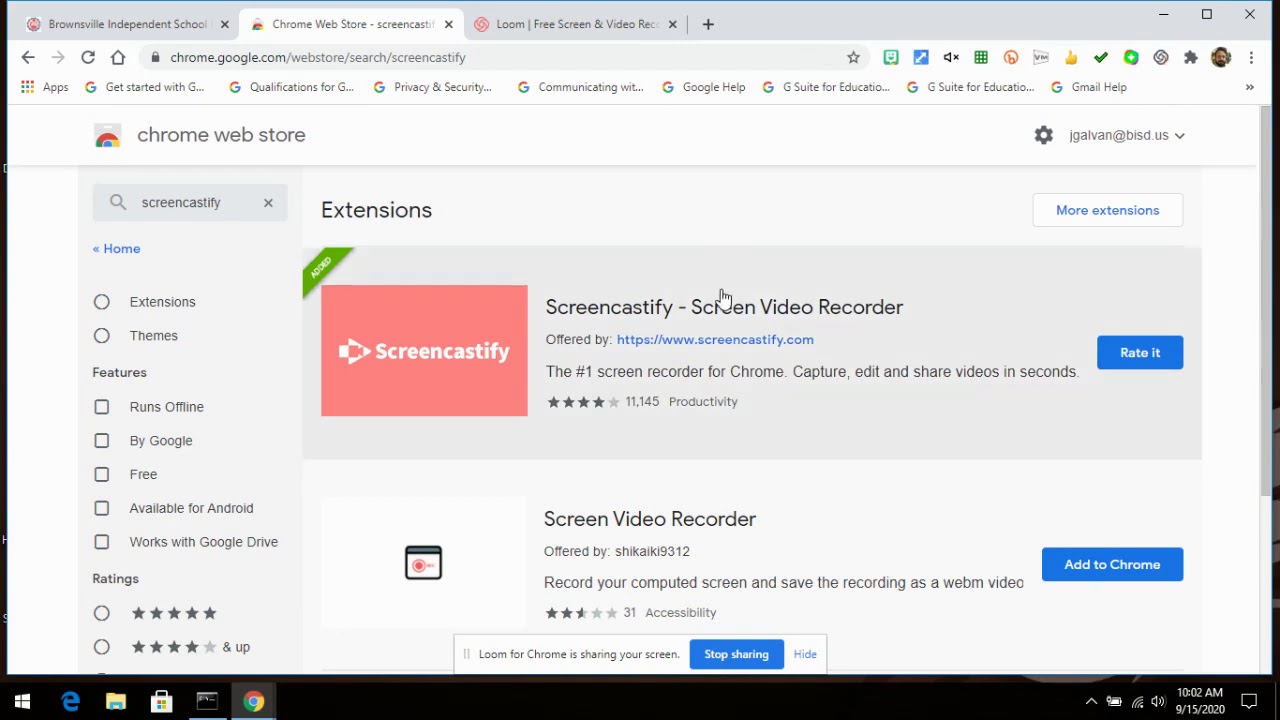Open File Explorer from taskbar
Image resolution: width=1280 pixels, height=720 pixels.
tap(116, 702)
